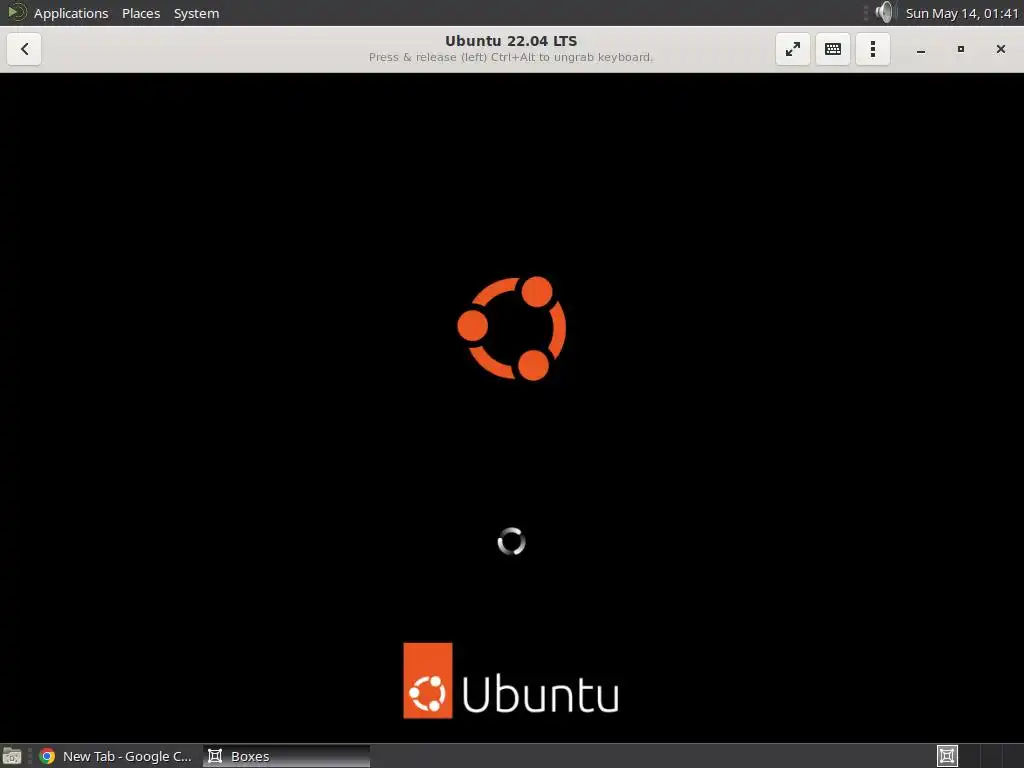Open the Applications menu
Viewport: 1024px width, 768px height.
point(71,13)
